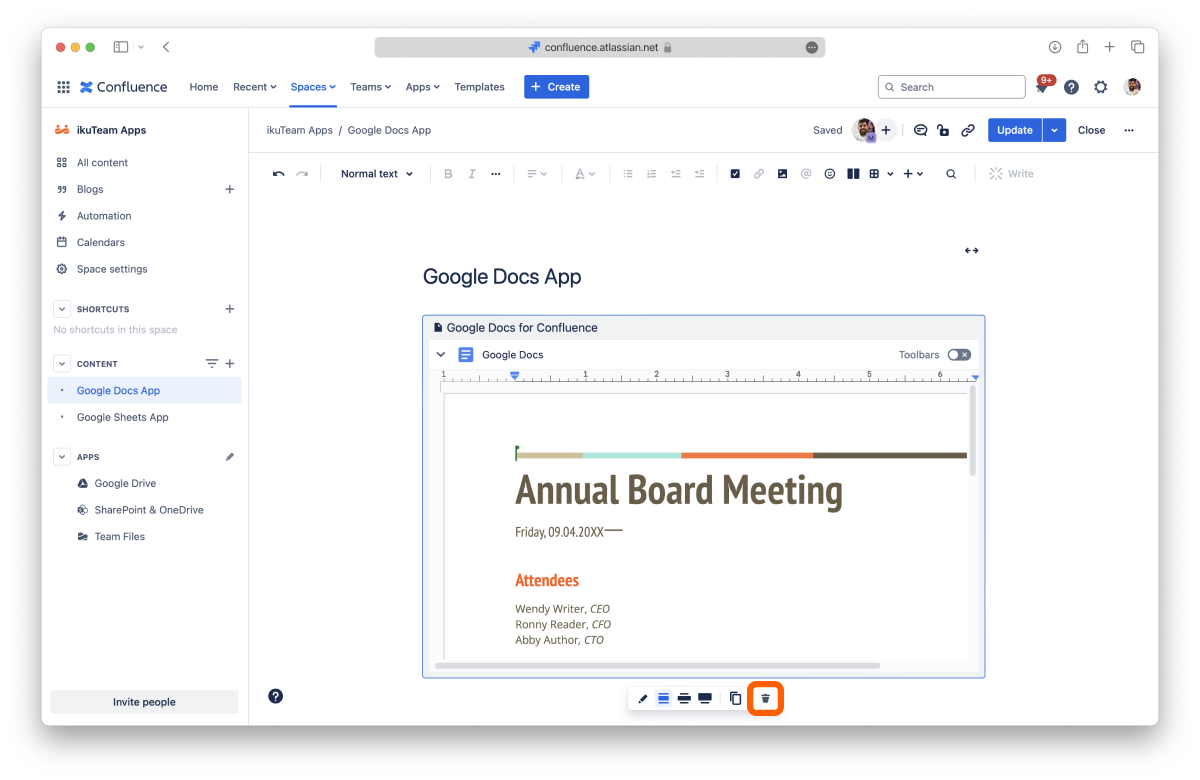1200x780 pixels.
Task: Open the emoji picker
Action: (830, 174)
